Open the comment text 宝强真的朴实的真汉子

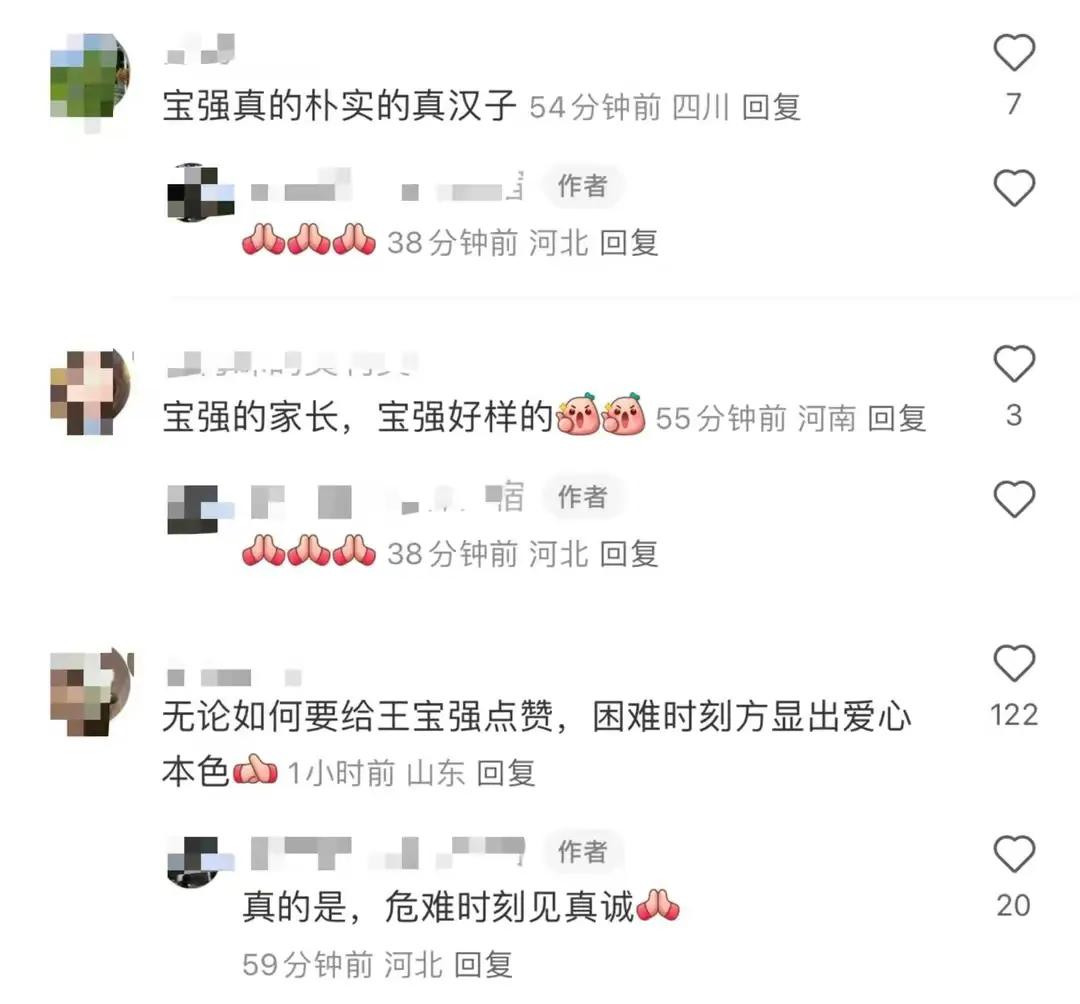tap(340, 106)
